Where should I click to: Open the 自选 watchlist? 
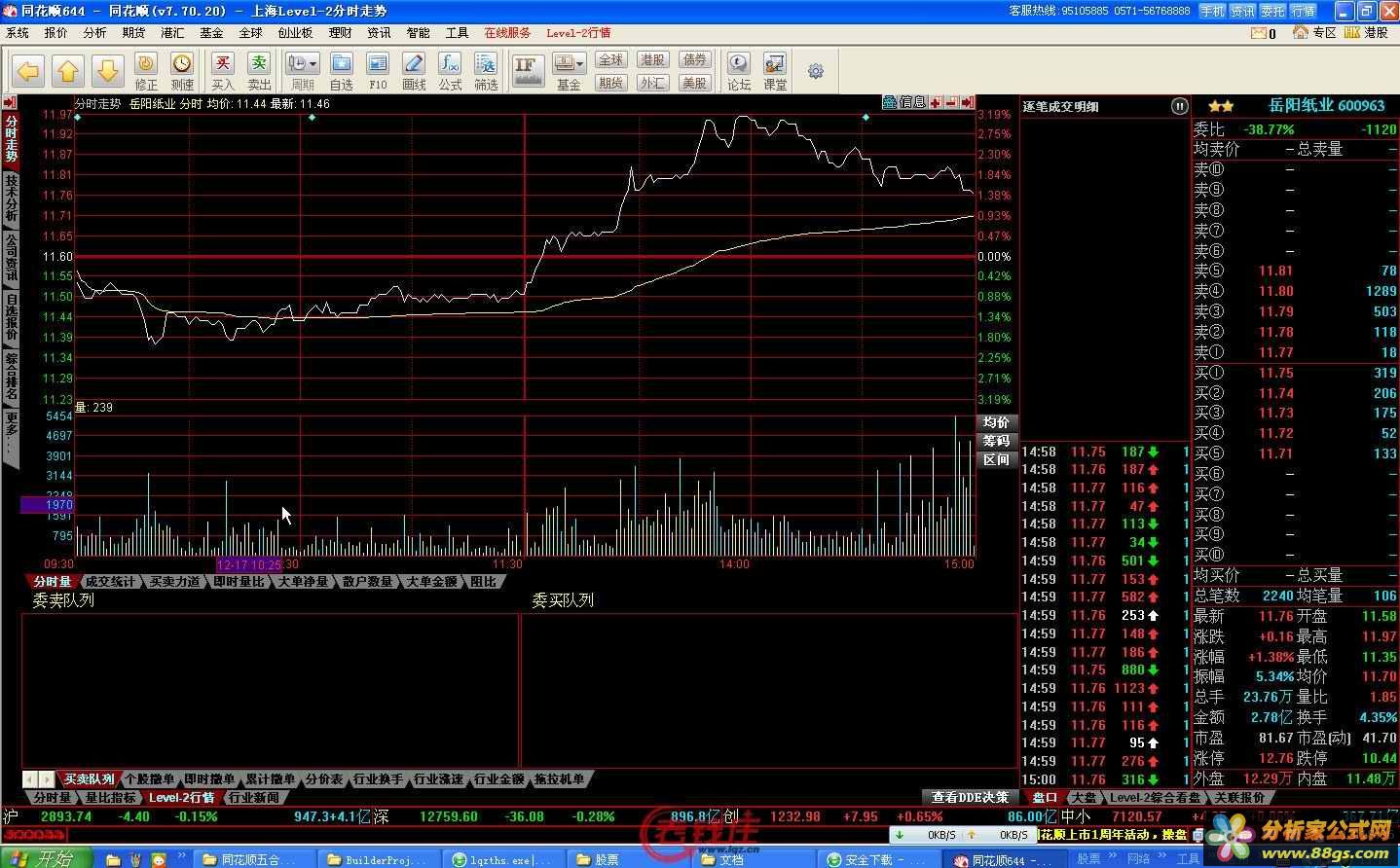[x=342, y=72]
